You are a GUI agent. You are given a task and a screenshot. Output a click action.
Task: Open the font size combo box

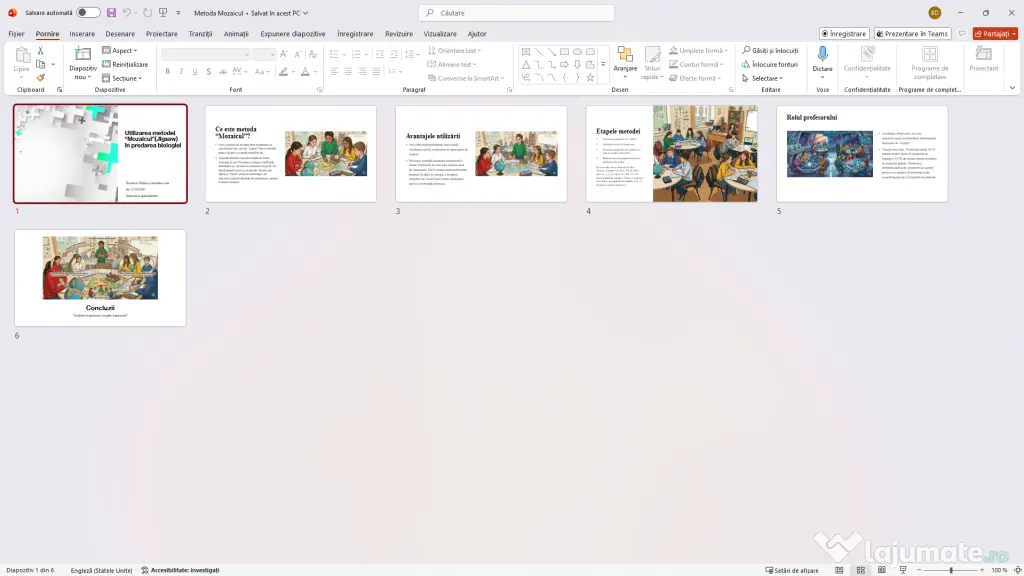[x=264, y=54]
